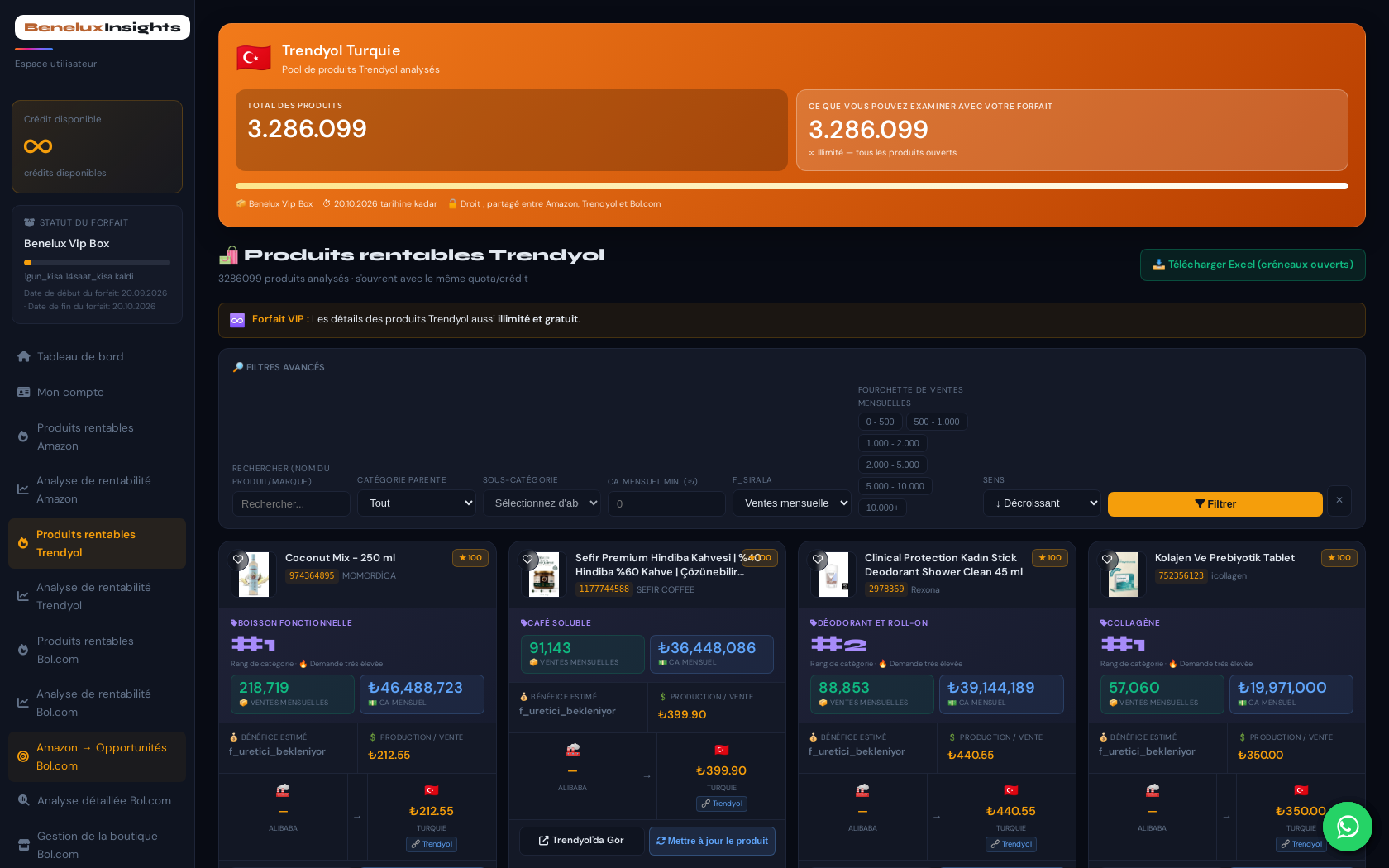The width and height of the screenshot is (1389, 868).
Task: Favorite the Kolajen Ve Prebiyotik Tablet product
Action: (1107, 560)
